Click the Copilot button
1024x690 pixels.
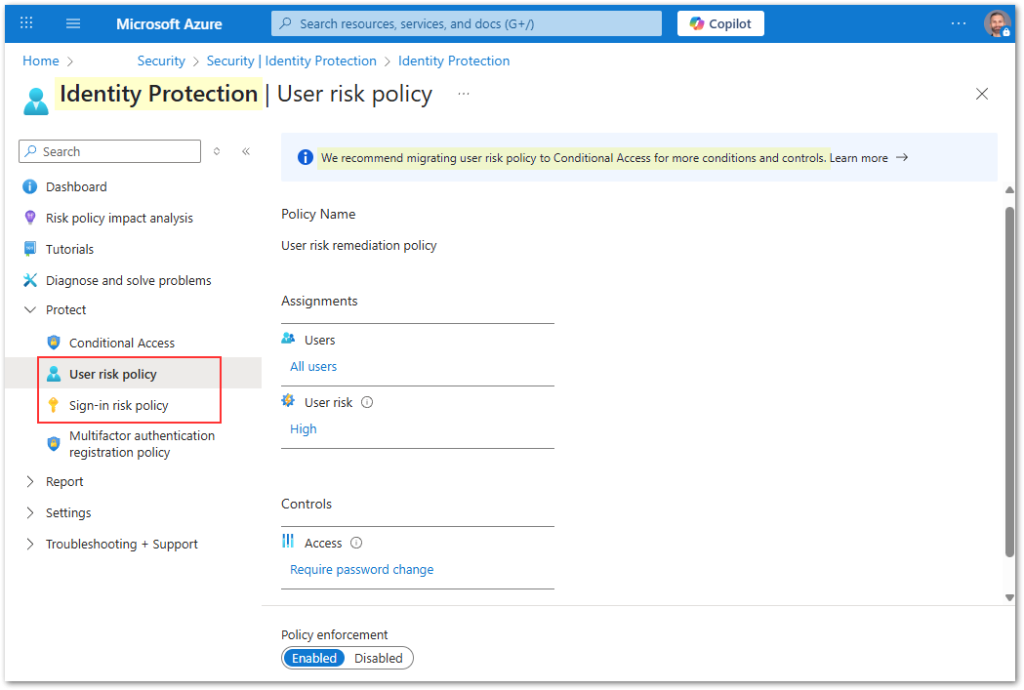(x=720, y=24)
